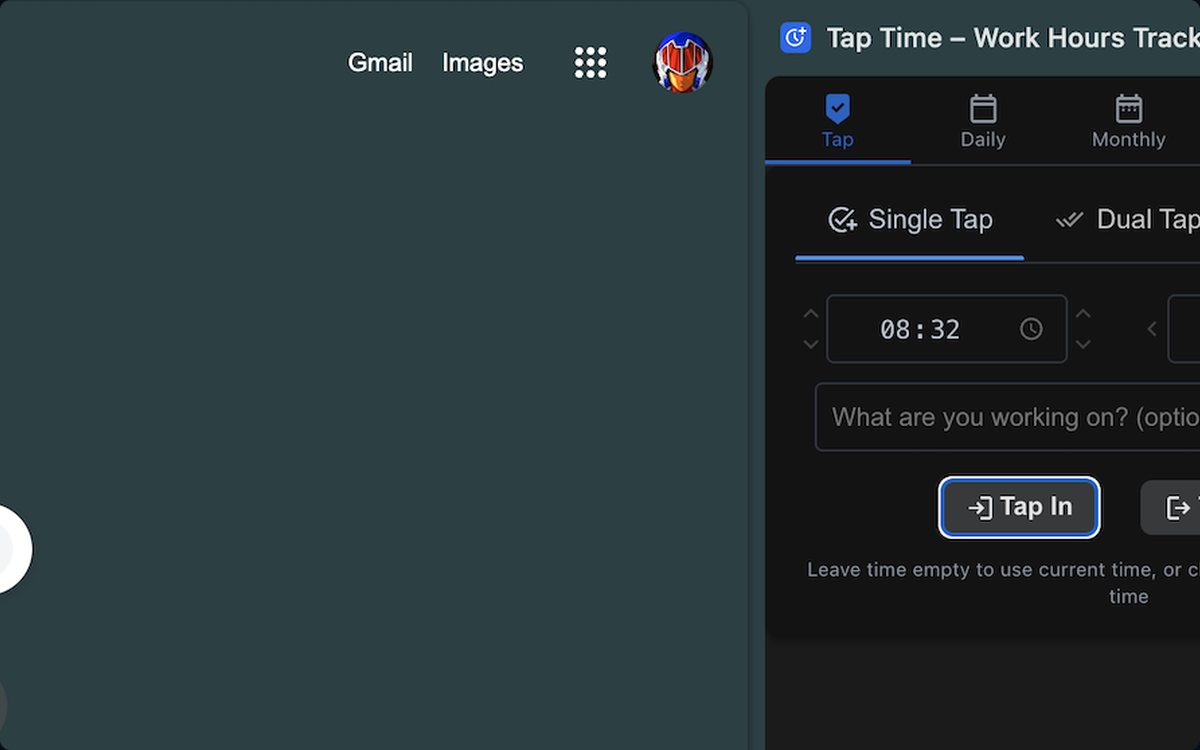The width and height of the screenshot is (1200, 750).
Task: Click the Tap Time extension logo icon
Action: [796, 38]
